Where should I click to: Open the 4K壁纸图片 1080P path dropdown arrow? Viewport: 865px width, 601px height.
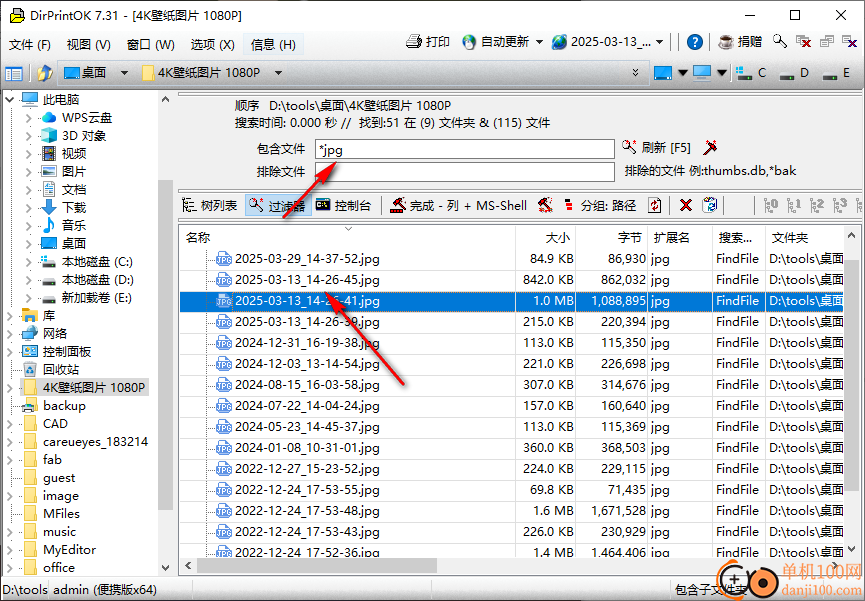coord(279,73)
